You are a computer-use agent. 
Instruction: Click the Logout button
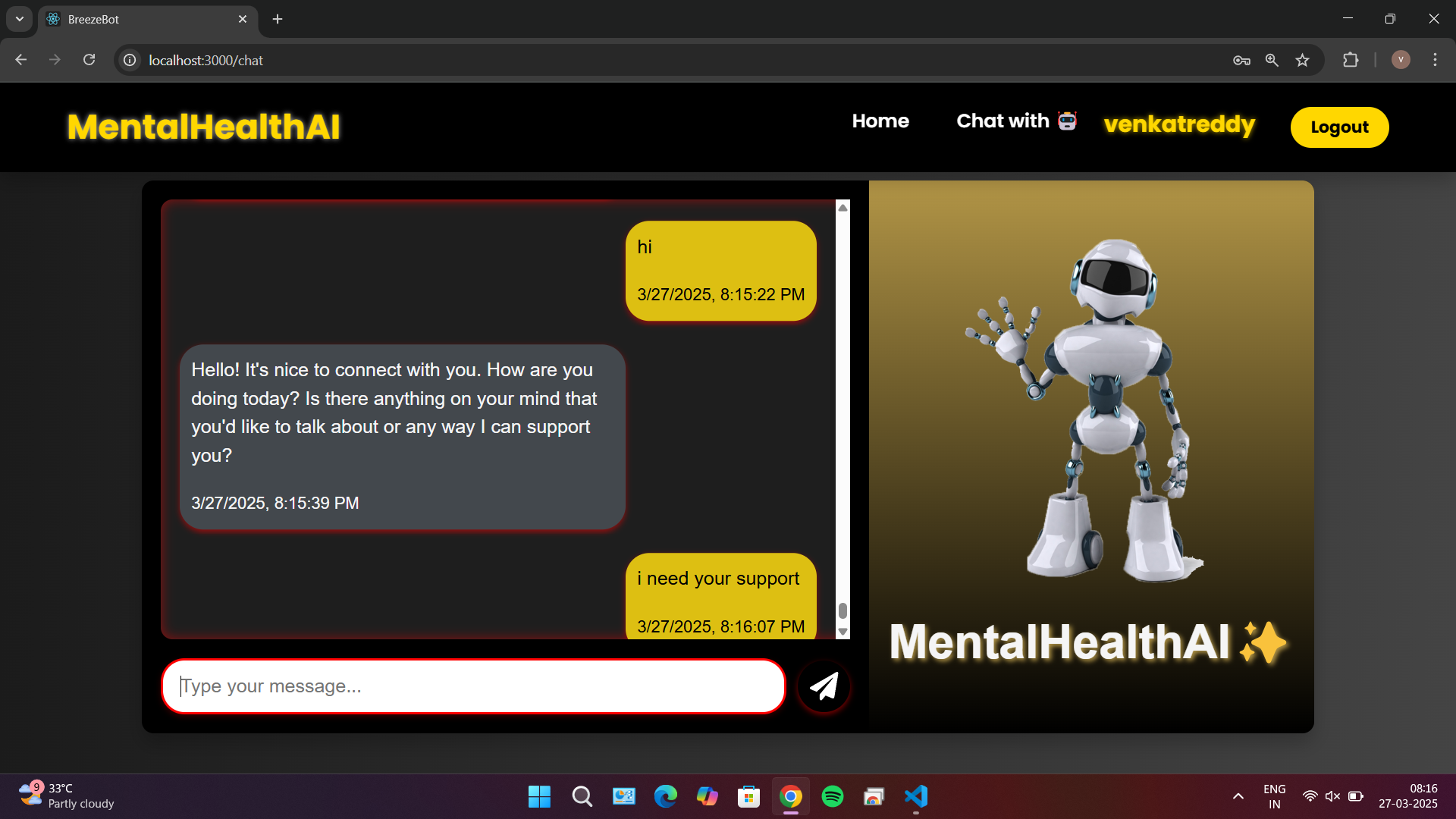tap(1339, 127)
